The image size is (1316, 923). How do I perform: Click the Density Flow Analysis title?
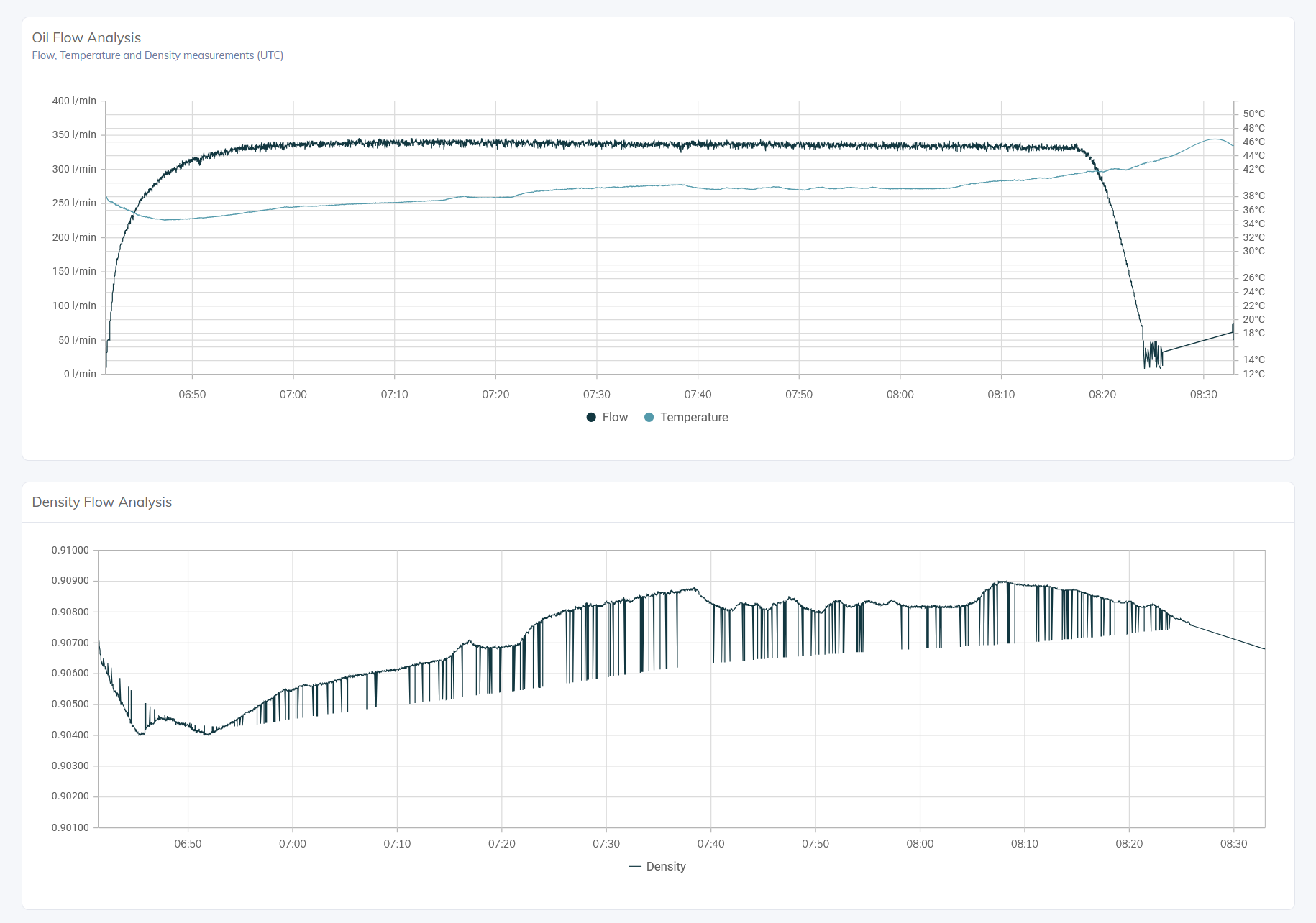[x=101, y=502]
